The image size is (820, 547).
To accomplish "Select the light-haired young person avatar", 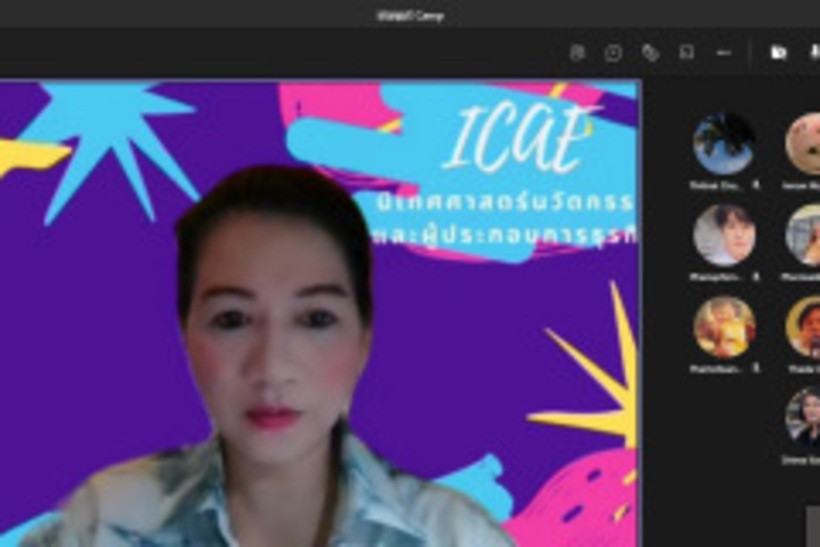I will [724, 235].
